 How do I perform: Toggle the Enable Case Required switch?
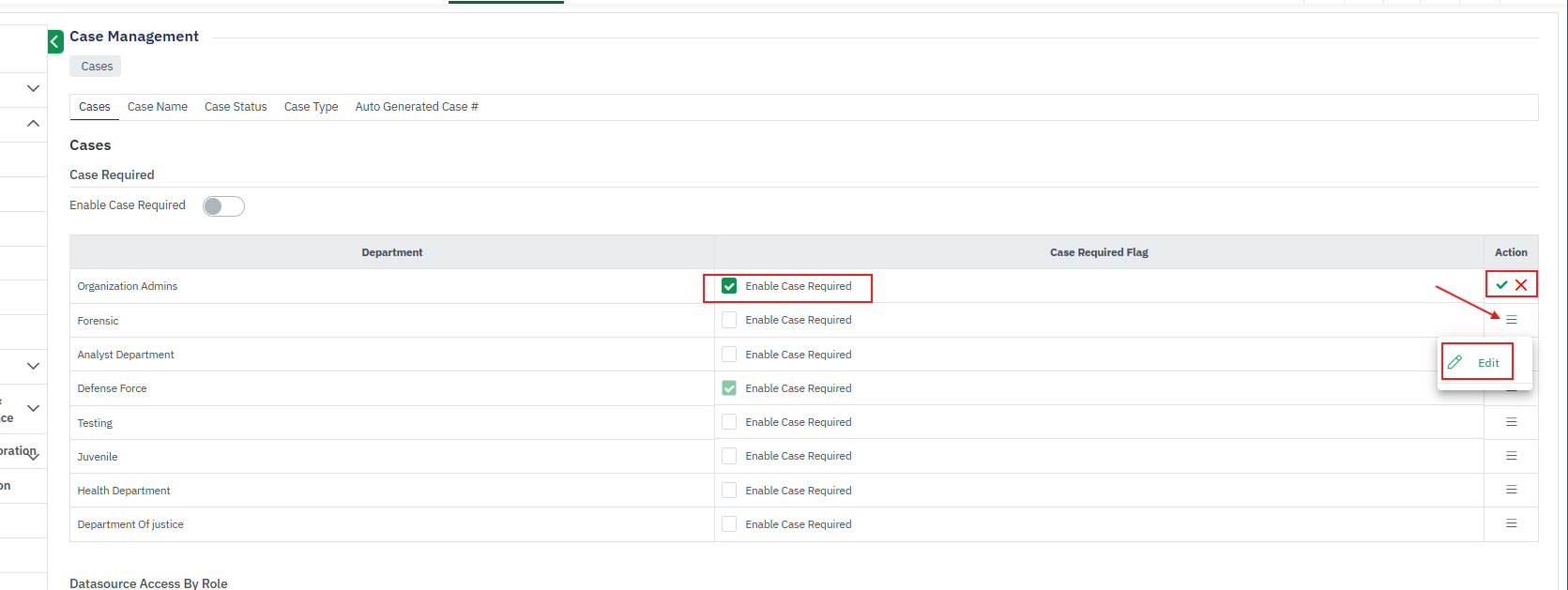[x=223, y=206]
